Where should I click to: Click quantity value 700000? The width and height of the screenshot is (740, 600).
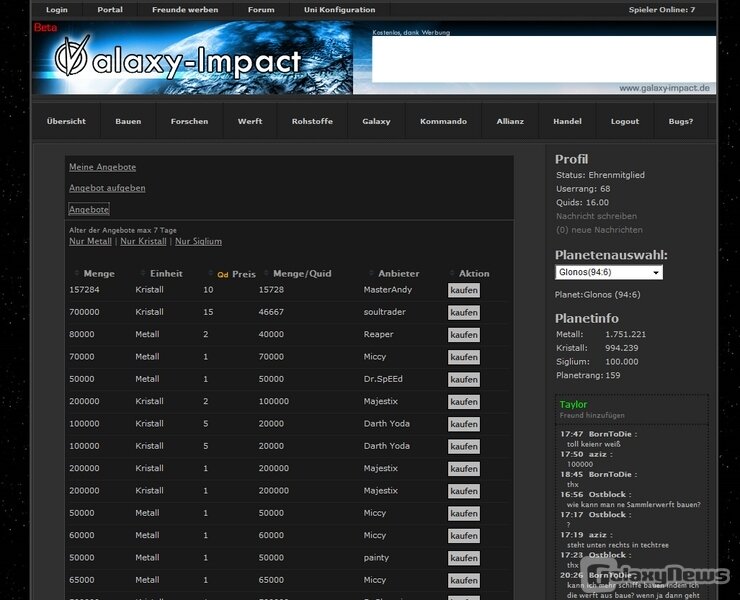coord(84,312)
